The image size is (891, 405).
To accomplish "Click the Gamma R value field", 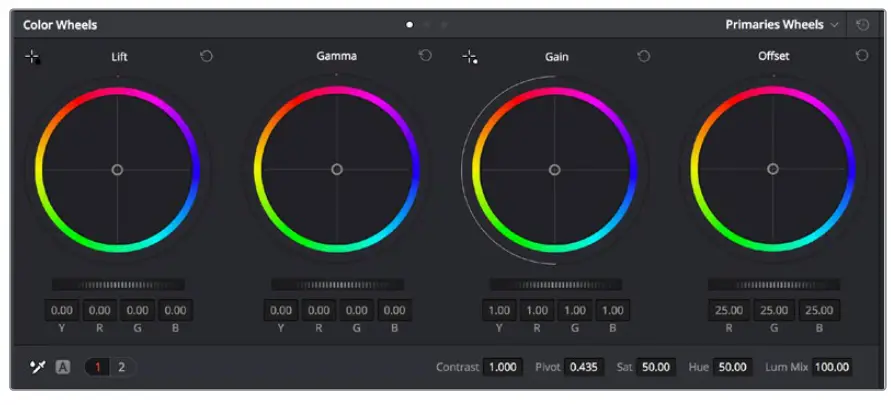I will [x=319, y=310].
